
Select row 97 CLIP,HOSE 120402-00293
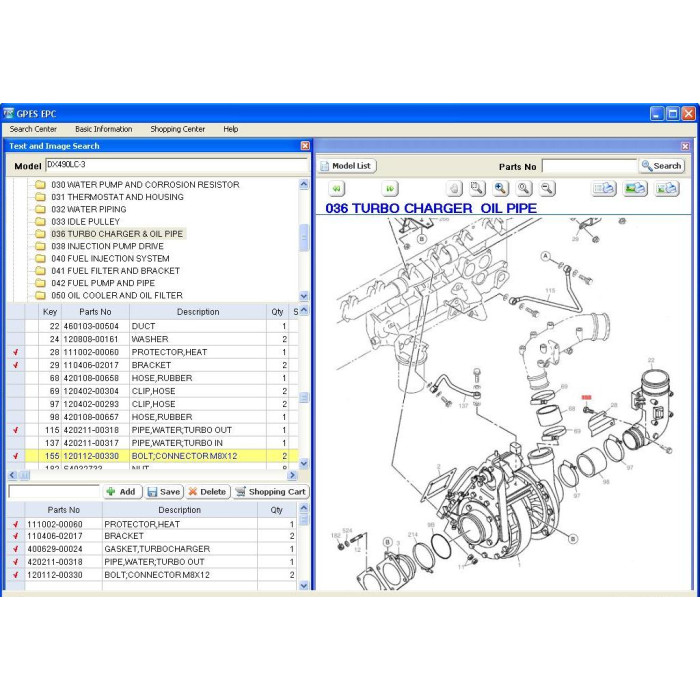[x=152, y=404]
